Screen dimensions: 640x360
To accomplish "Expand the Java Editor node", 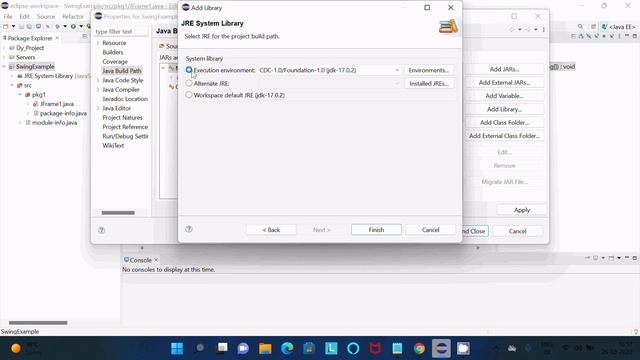I will point(98,108).
